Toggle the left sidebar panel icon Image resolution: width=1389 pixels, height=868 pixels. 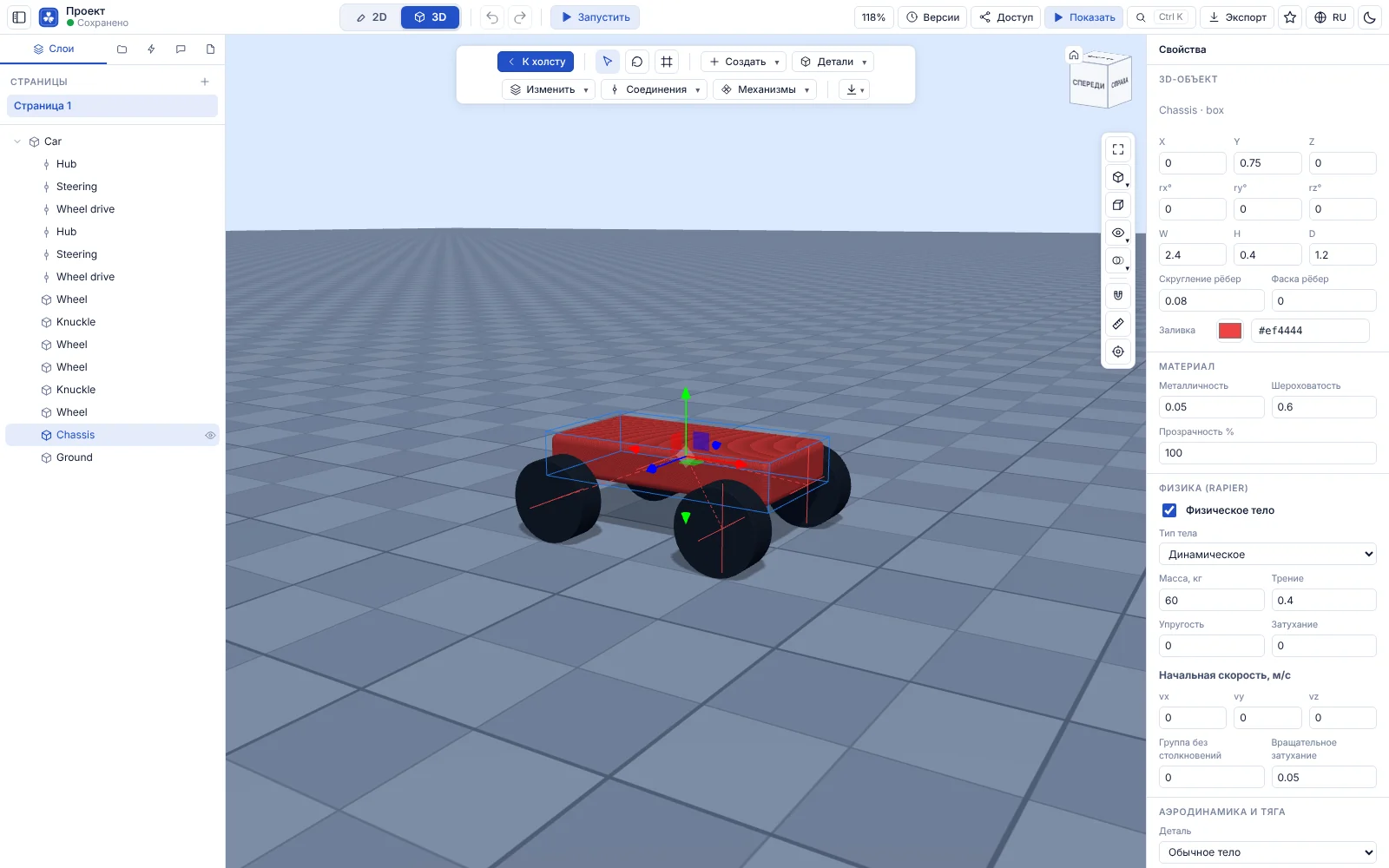pos(19,17)
